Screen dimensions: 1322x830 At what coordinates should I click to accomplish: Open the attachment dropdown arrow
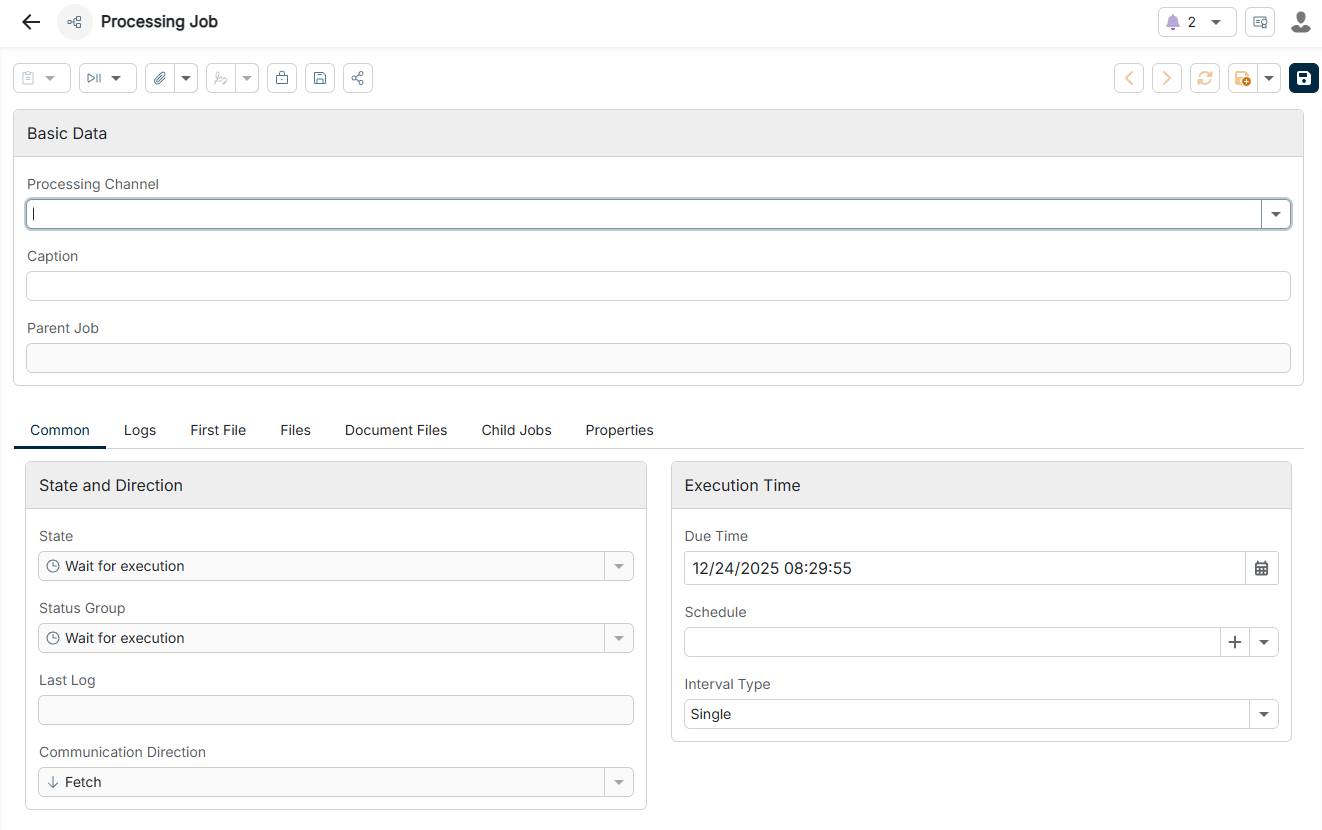point(186,78)
